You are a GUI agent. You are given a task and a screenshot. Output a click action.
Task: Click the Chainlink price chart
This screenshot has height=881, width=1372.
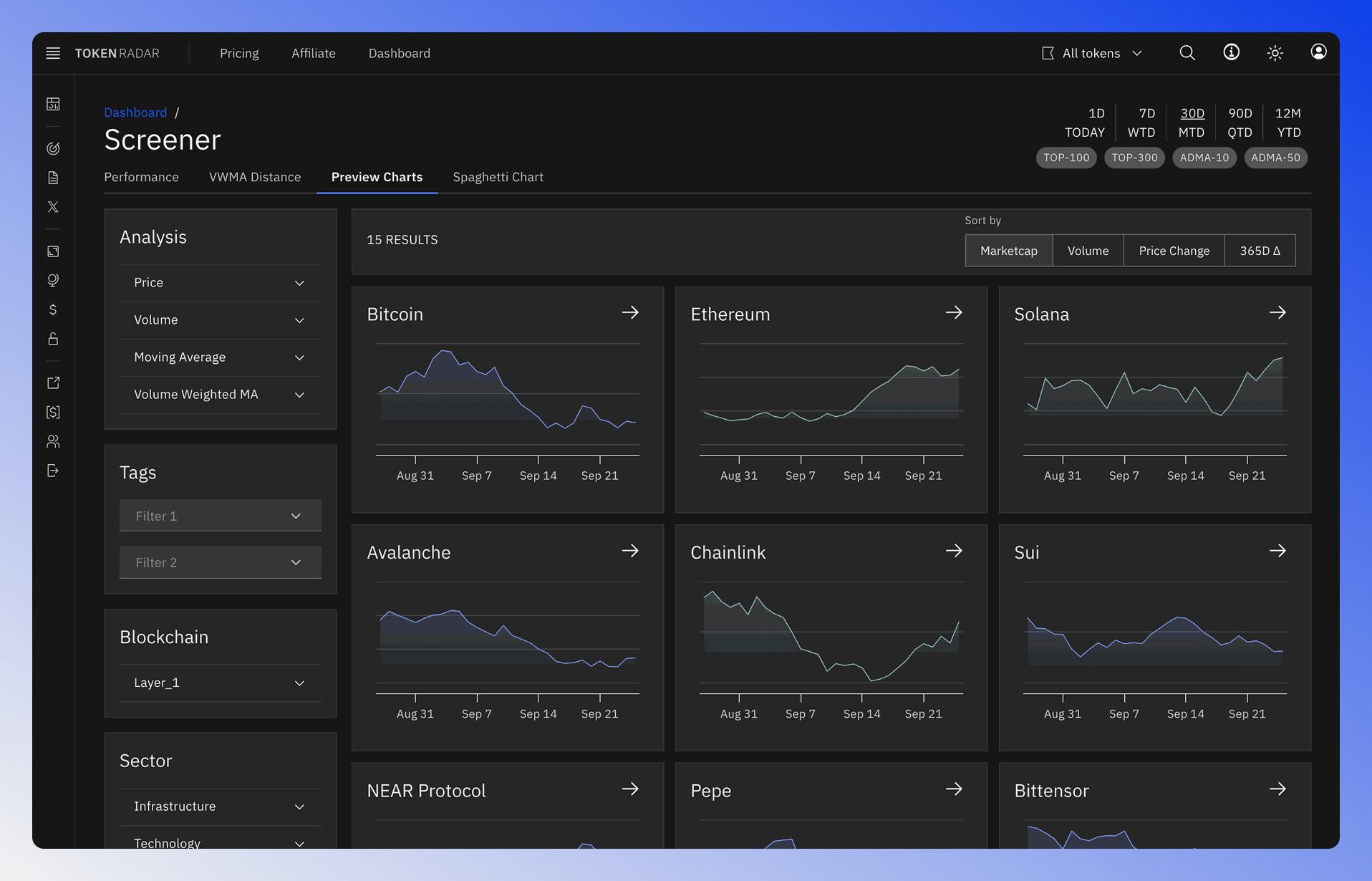tap(831, 650)
